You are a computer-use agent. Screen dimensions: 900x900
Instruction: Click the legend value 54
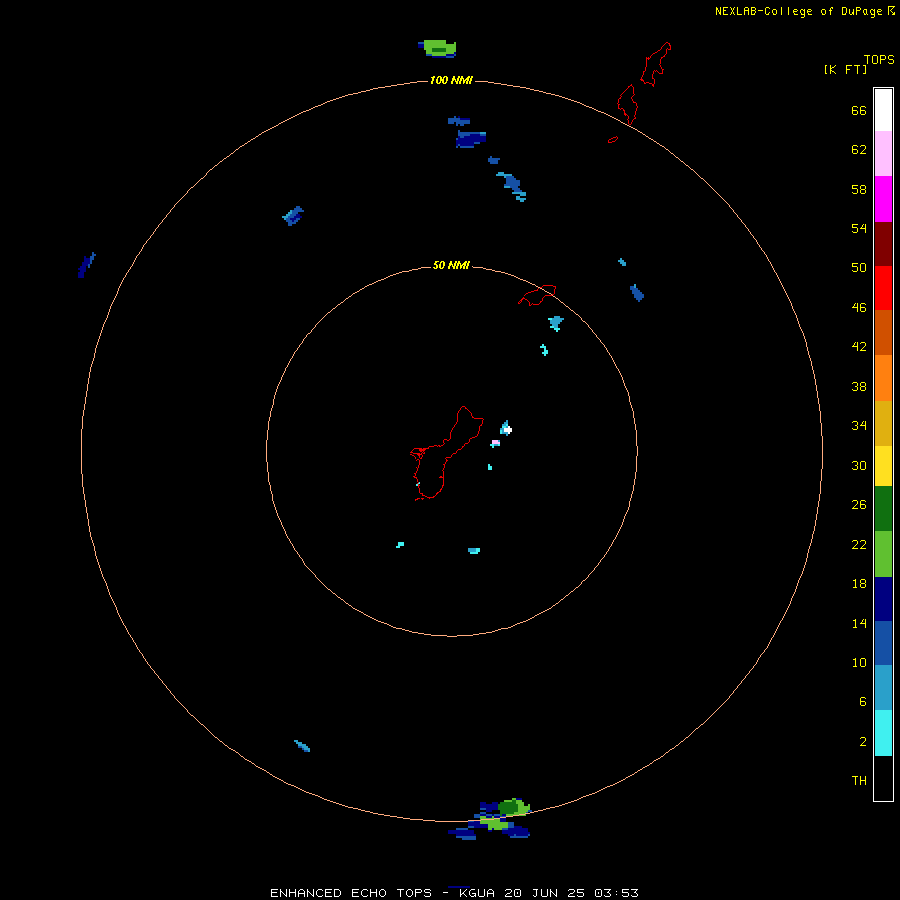pos(859,228)
